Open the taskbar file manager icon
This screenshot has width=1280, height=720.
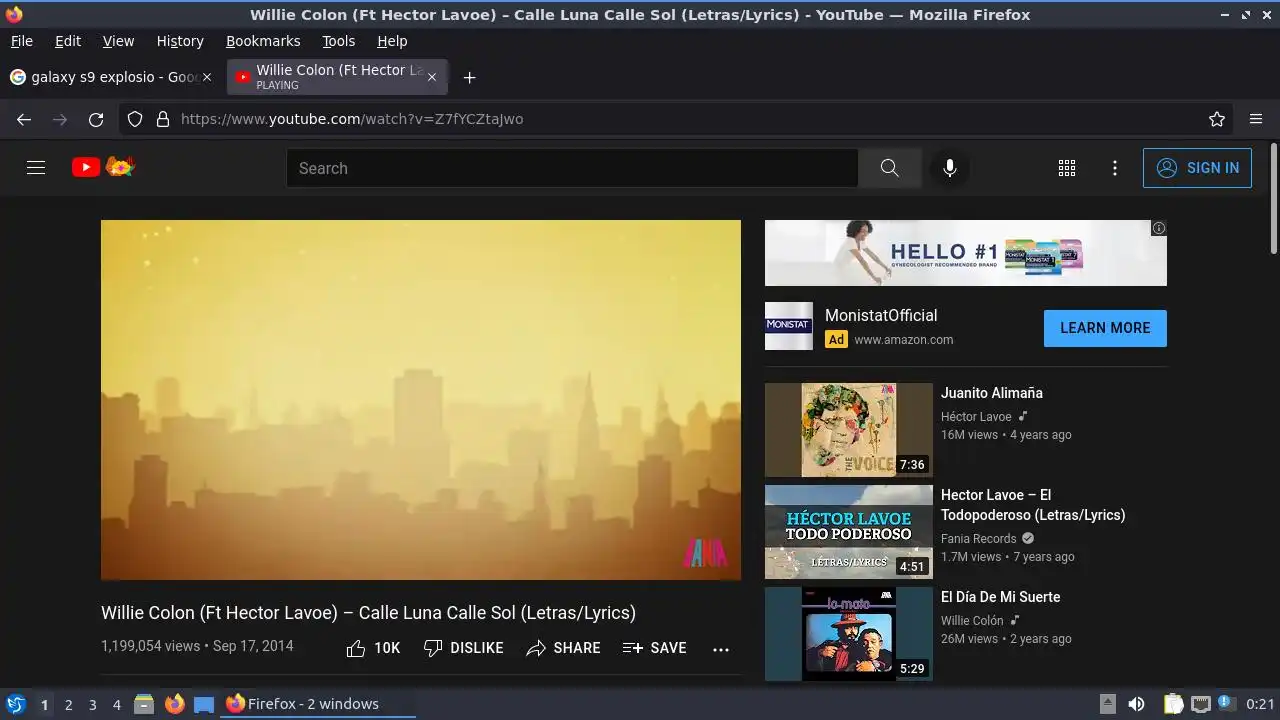pos(144,704)
